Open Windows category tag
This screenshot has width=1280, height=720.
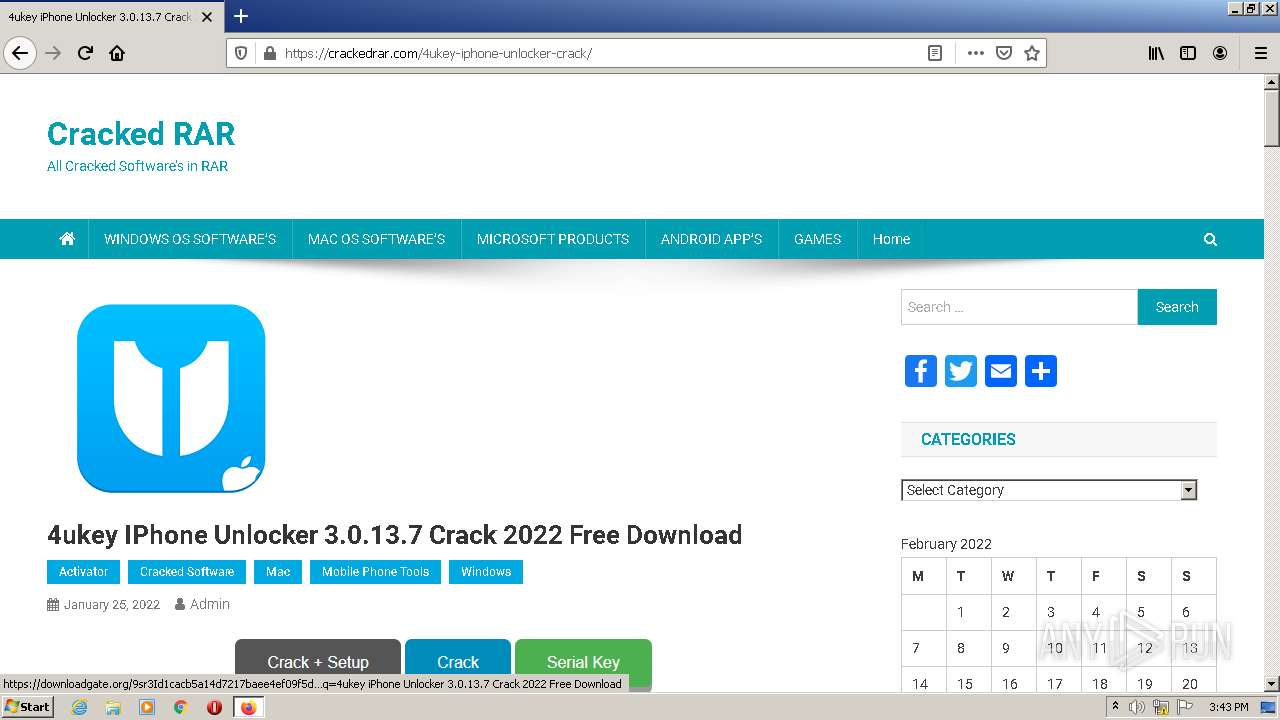click(x=486, y=572)
